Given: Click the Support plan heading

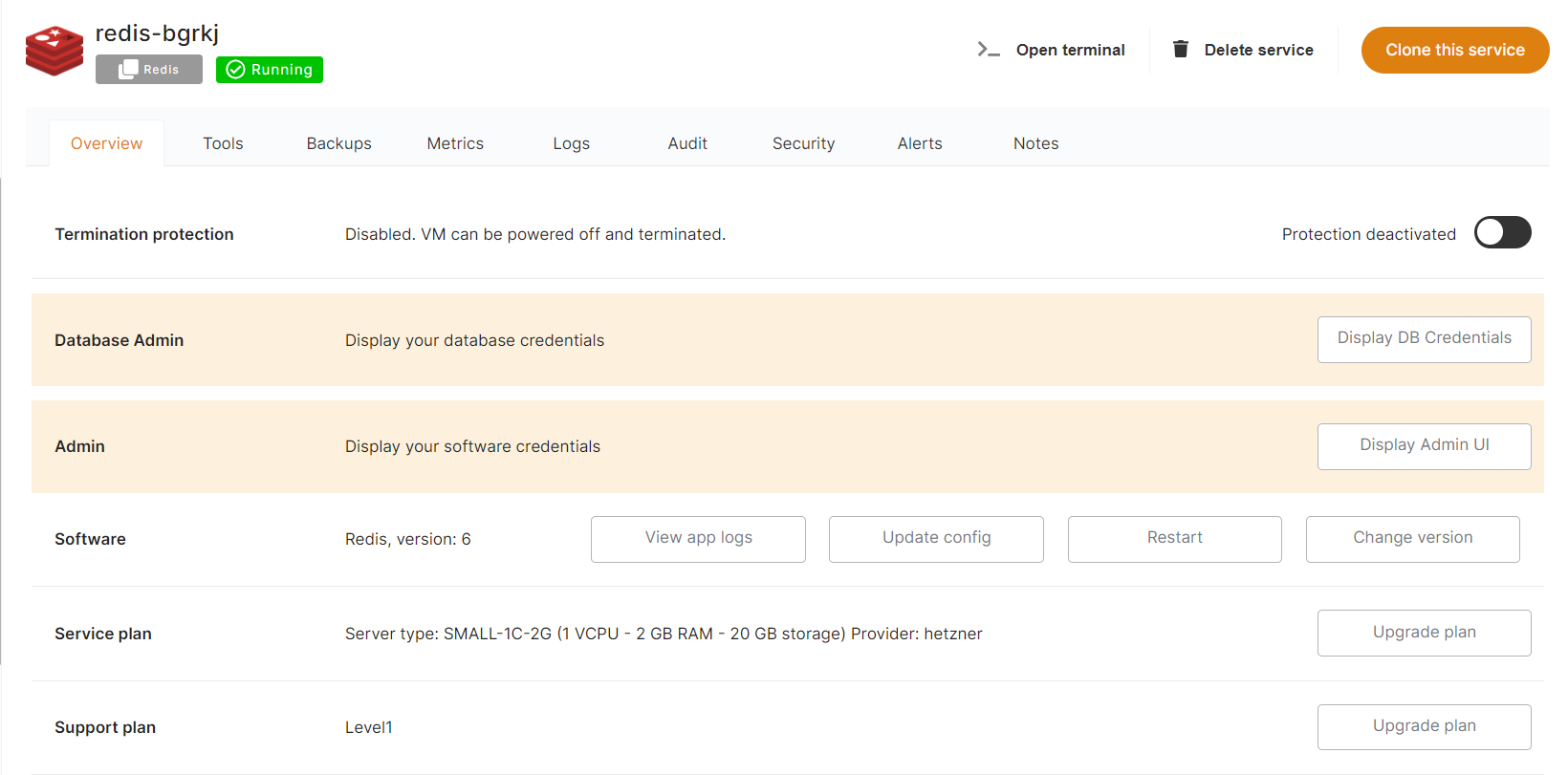Looking at the screenshot, I should pos(105,727).
